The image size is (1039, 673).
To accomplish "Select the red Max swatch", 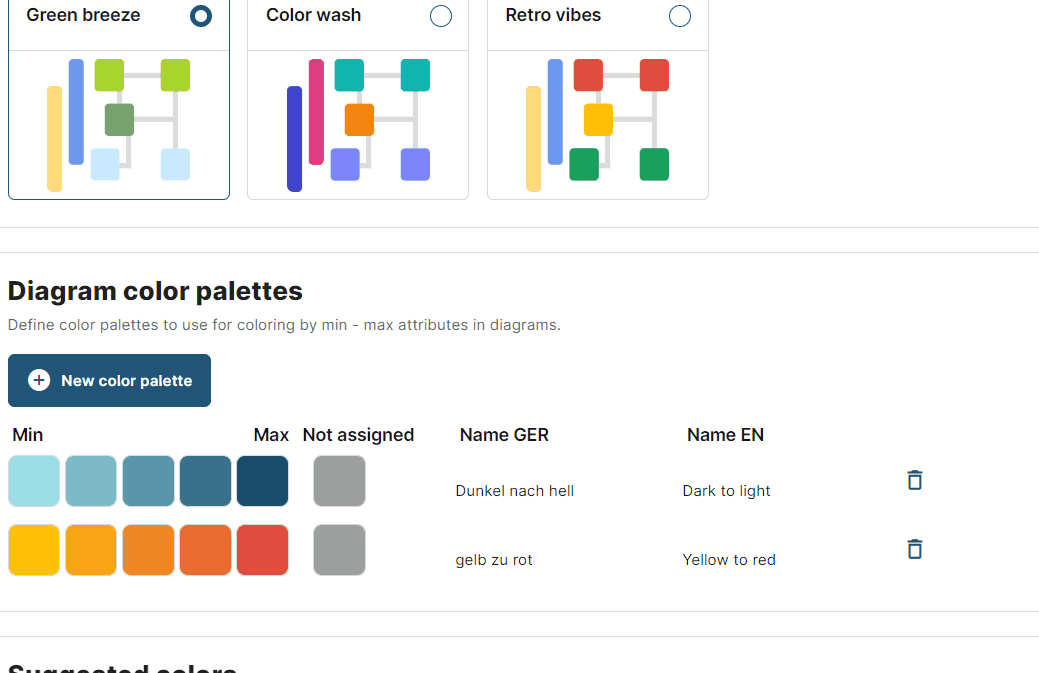I will 262,549.
